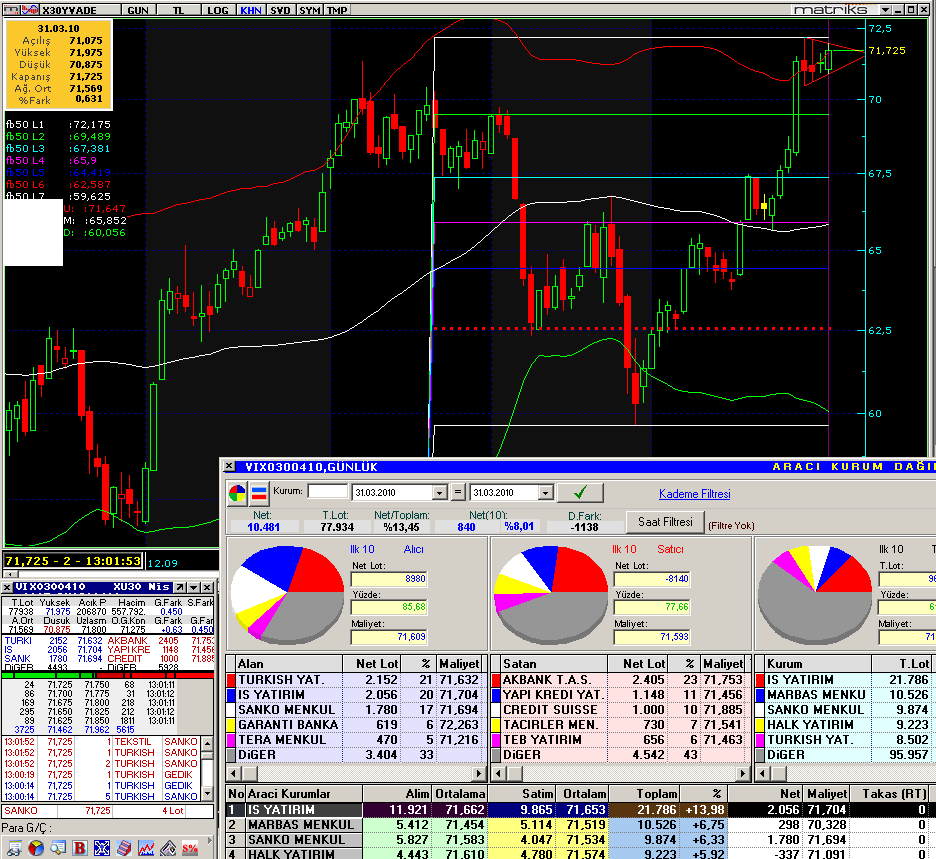Open the Matriks window dropdown arrow
Screen dimensions: 936x859
click(886, 10)
